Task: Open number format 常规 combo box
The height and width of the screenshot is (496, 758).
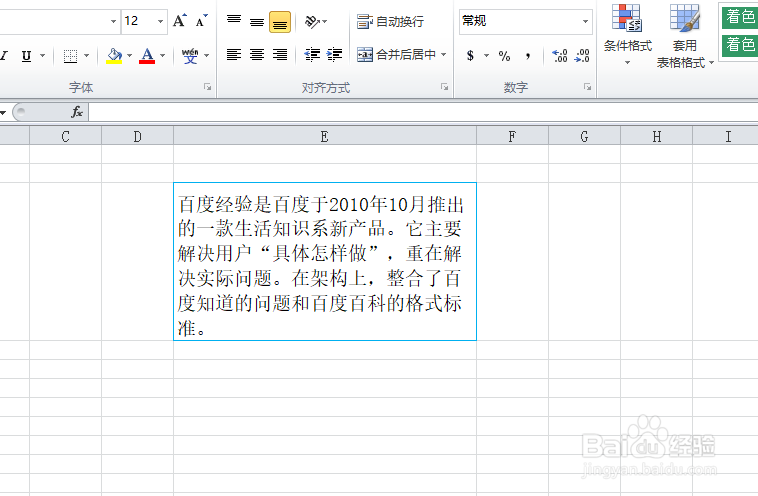Action: click(x=525, y=21)
